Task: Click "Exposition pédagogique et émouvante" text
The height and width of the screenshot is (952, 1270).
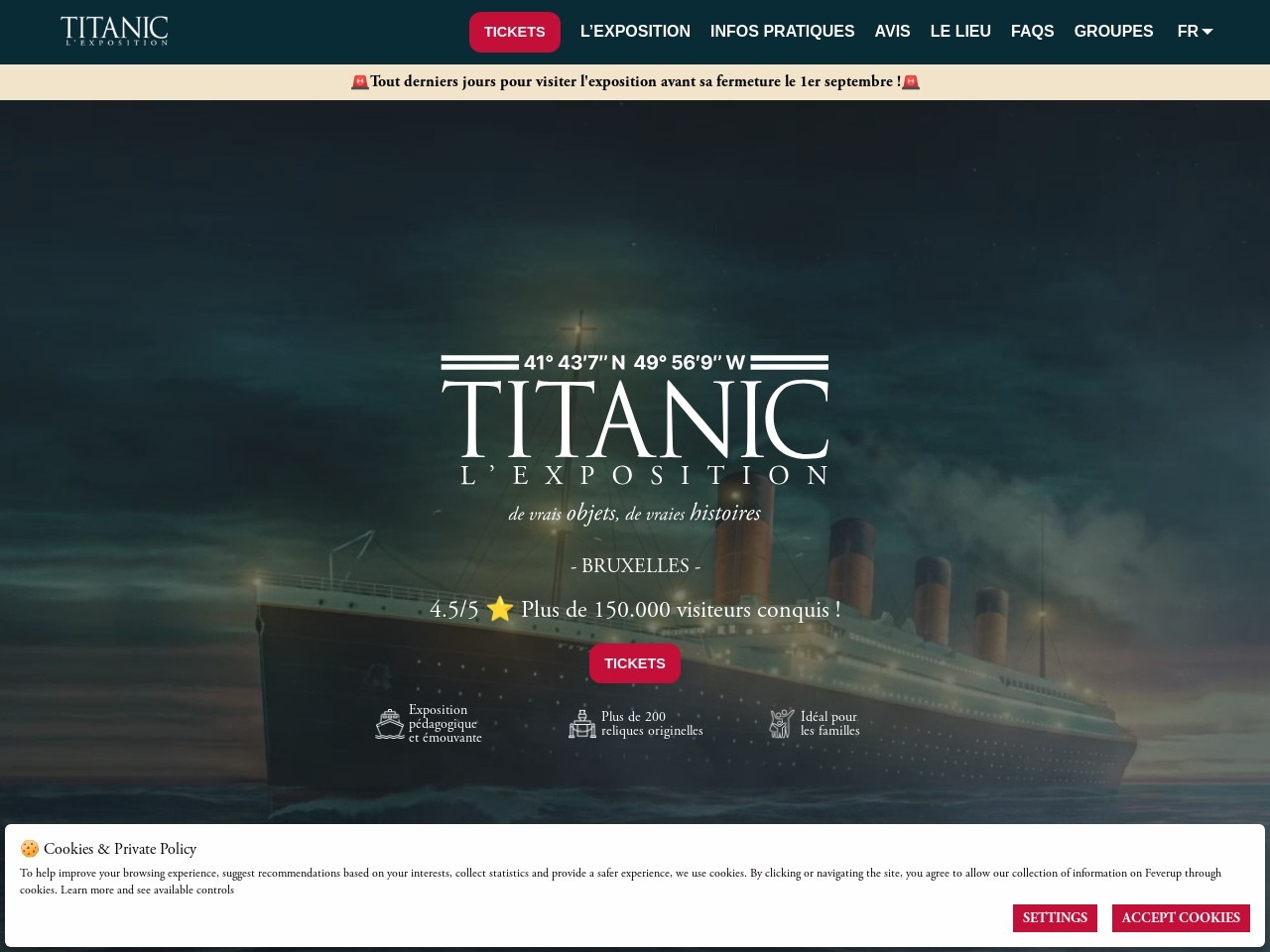Action: coord(444,724)
